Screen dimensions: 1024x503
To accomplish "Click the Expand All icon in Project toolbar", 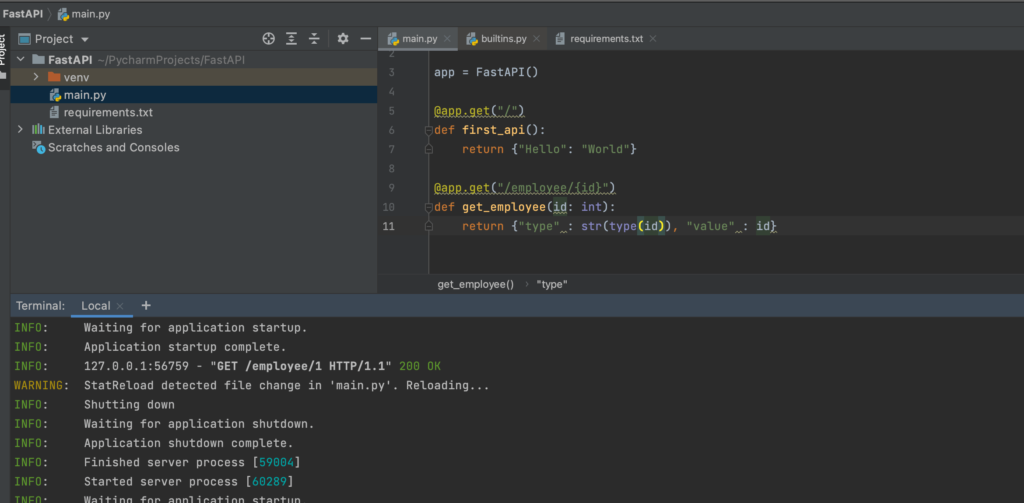I will coord(291,39).
